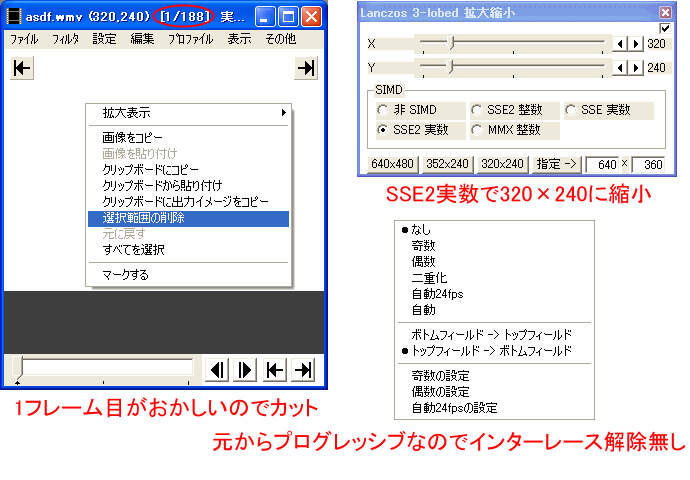Open the フィルタ menu

pyautogui.click(x=65, y=39)
